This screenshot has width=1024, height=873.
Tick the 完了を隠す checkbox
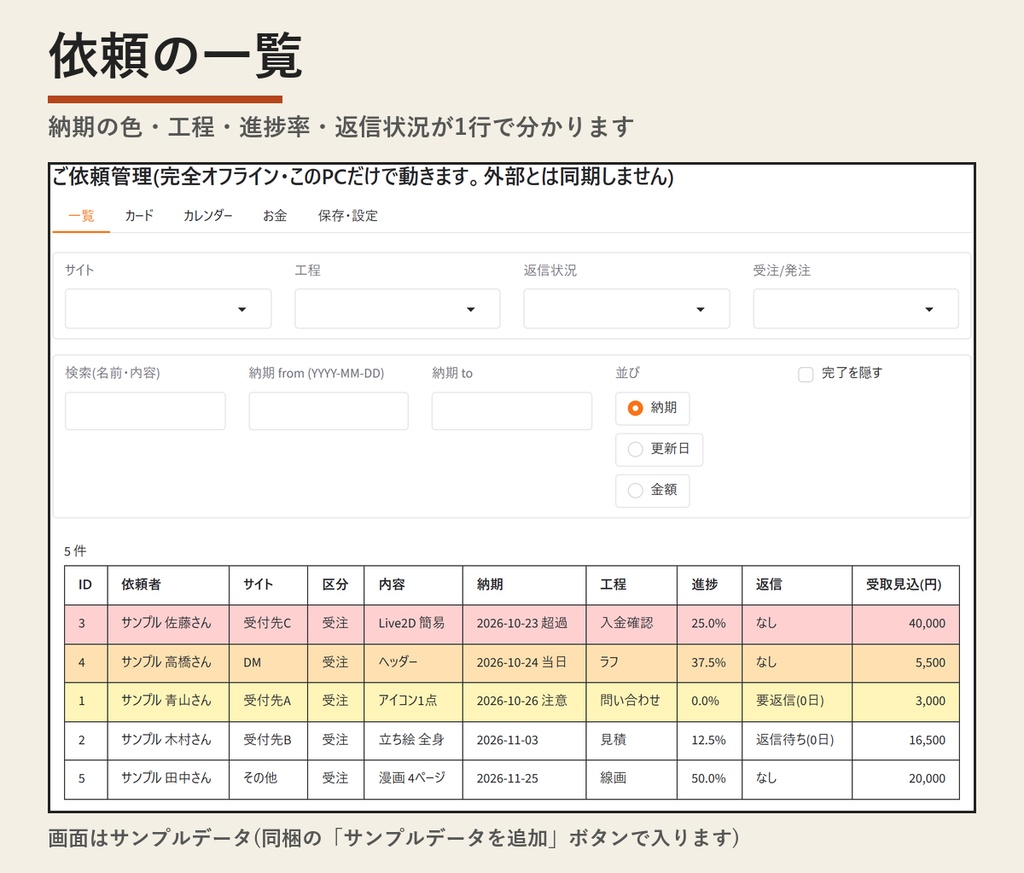806,374
